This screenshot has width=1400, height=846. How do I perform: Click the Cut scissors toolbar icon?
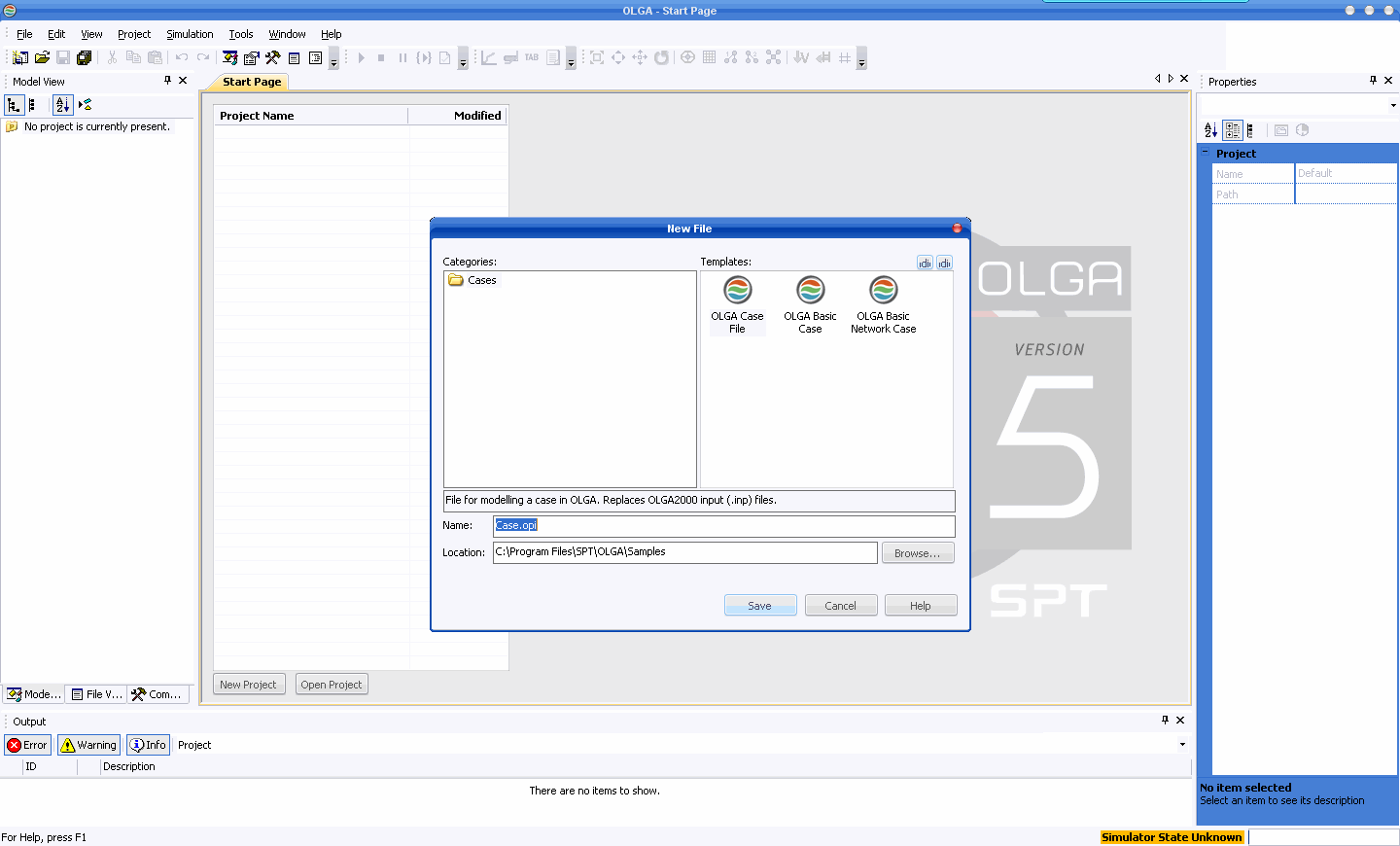tap(112, 58)
